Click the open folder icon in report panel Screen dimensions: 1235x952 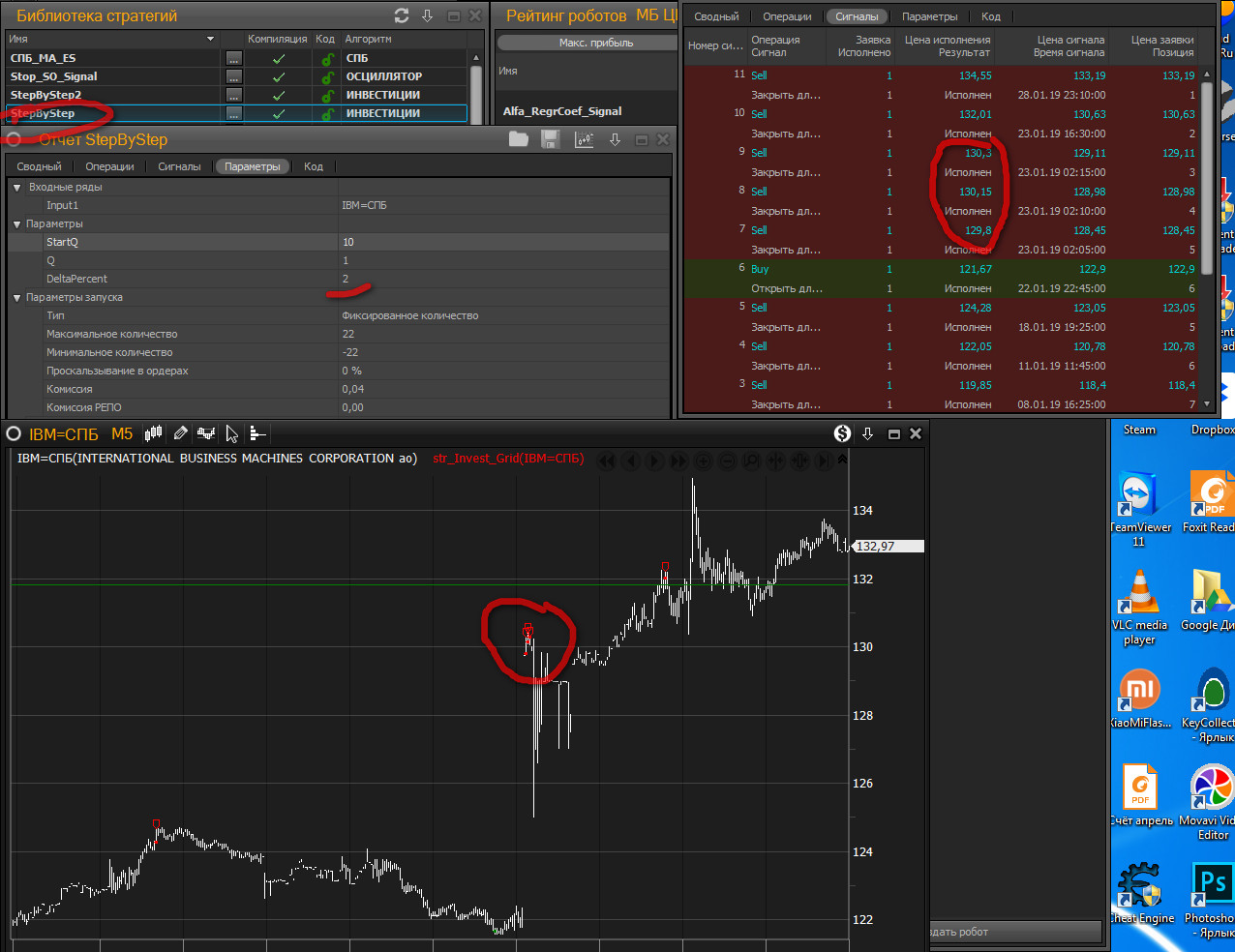[519, 139]
